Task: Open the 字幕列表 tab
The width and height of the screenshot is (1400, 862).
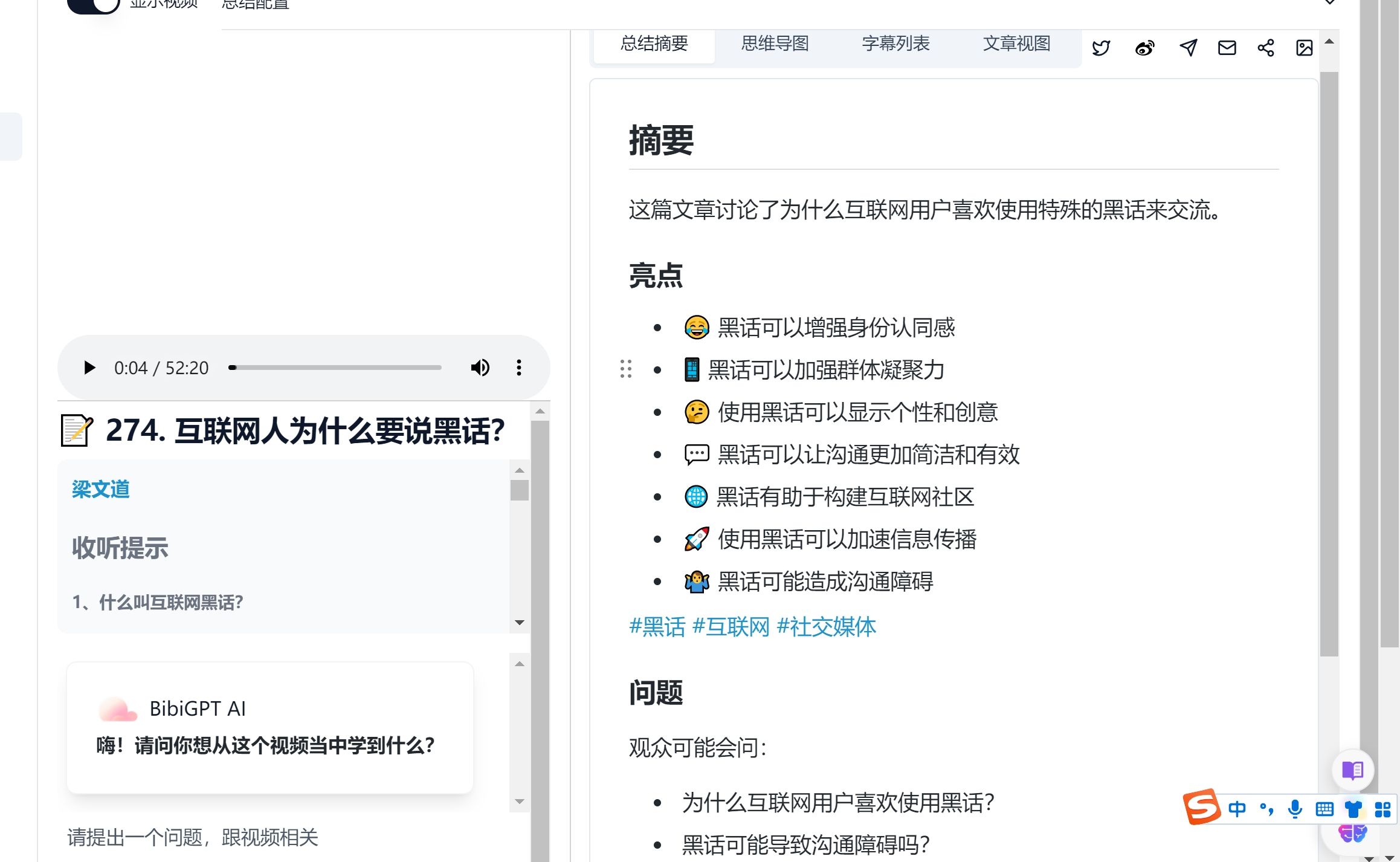Action: (x=895, y=44)
